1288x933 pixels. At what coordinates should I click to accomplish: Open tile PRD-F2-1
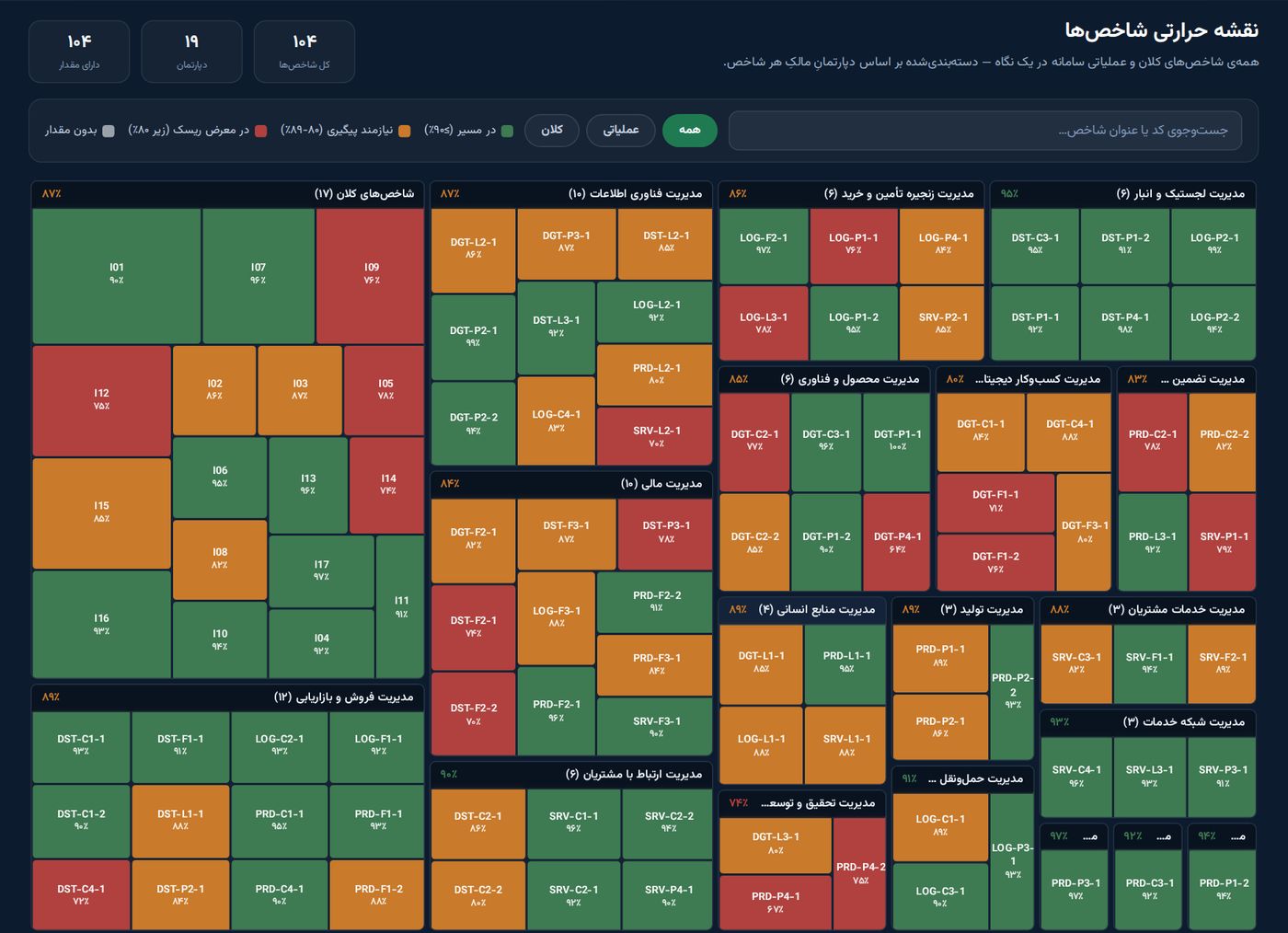556,711
